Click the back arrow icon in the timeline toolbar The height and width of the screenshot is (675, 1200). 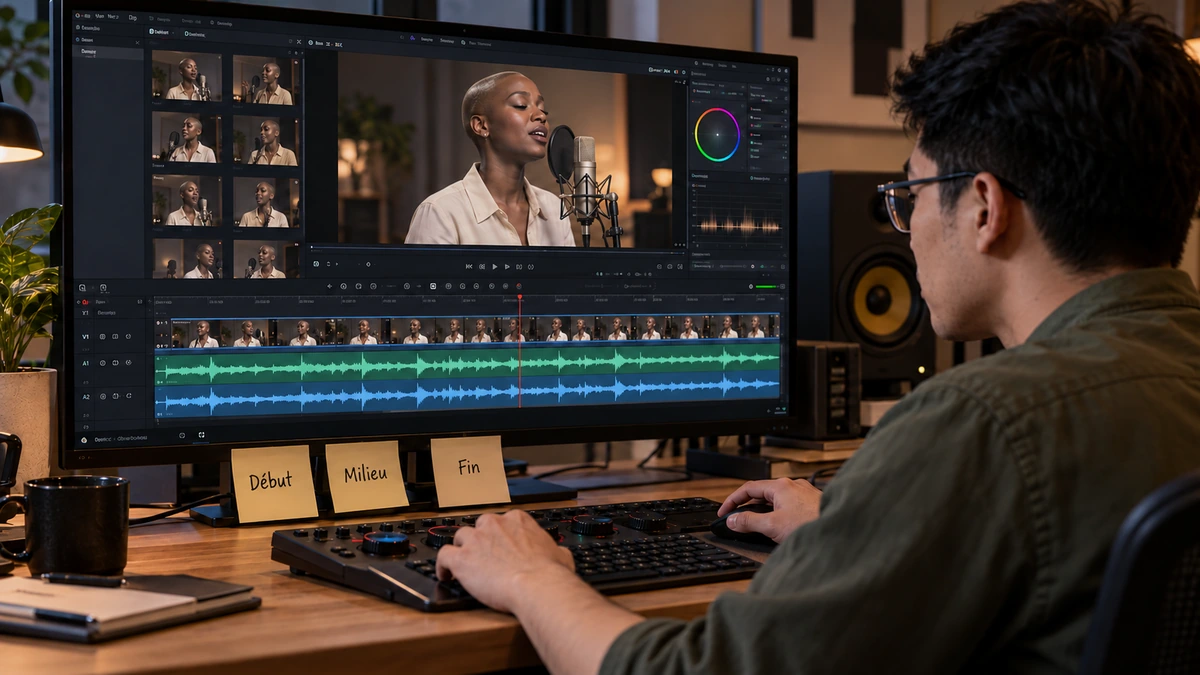[x=329, y=286]
